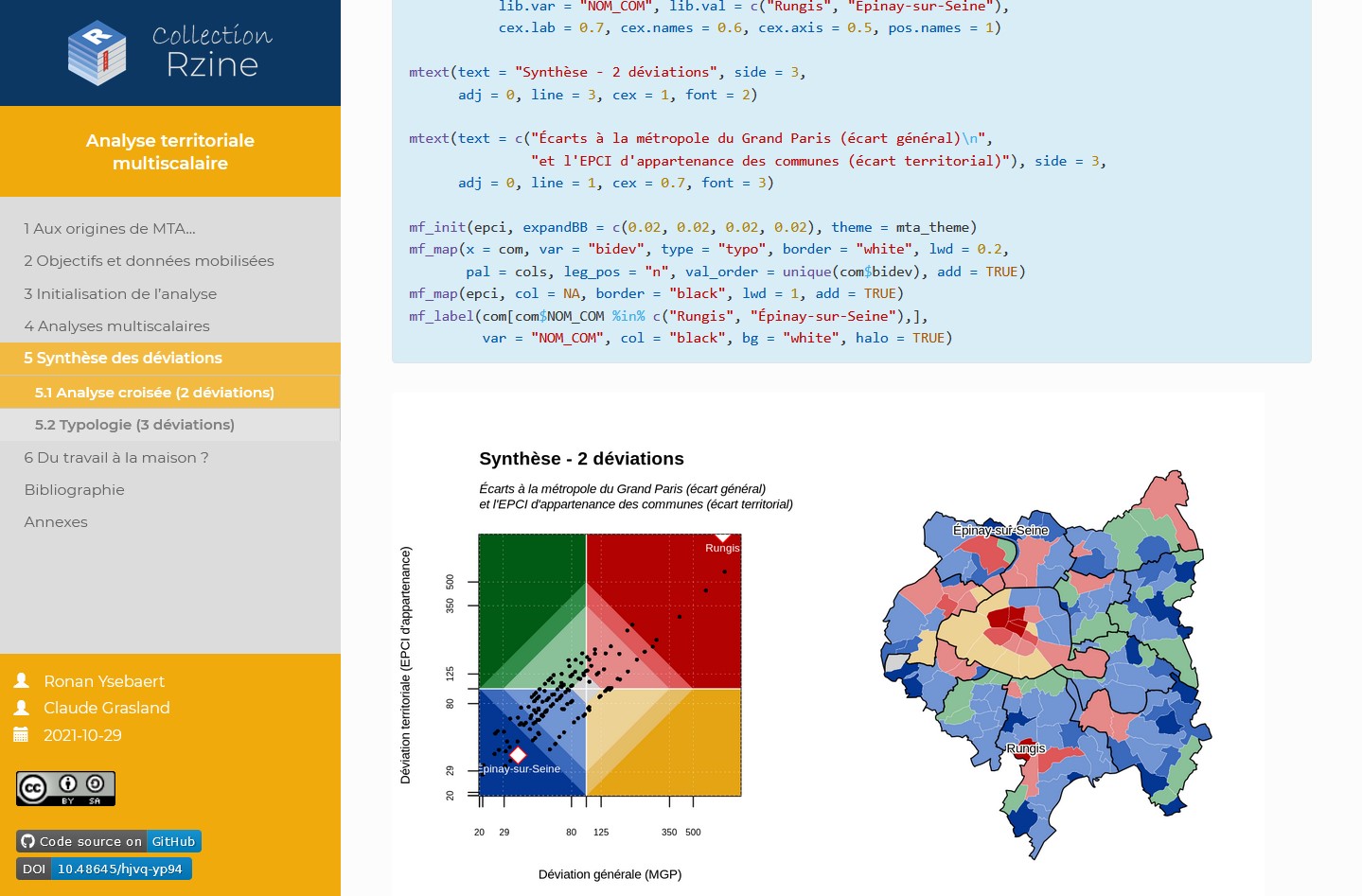
Task: Click the white diamond marker for Épinay-sur-Seine
Action: coord(518,754)
